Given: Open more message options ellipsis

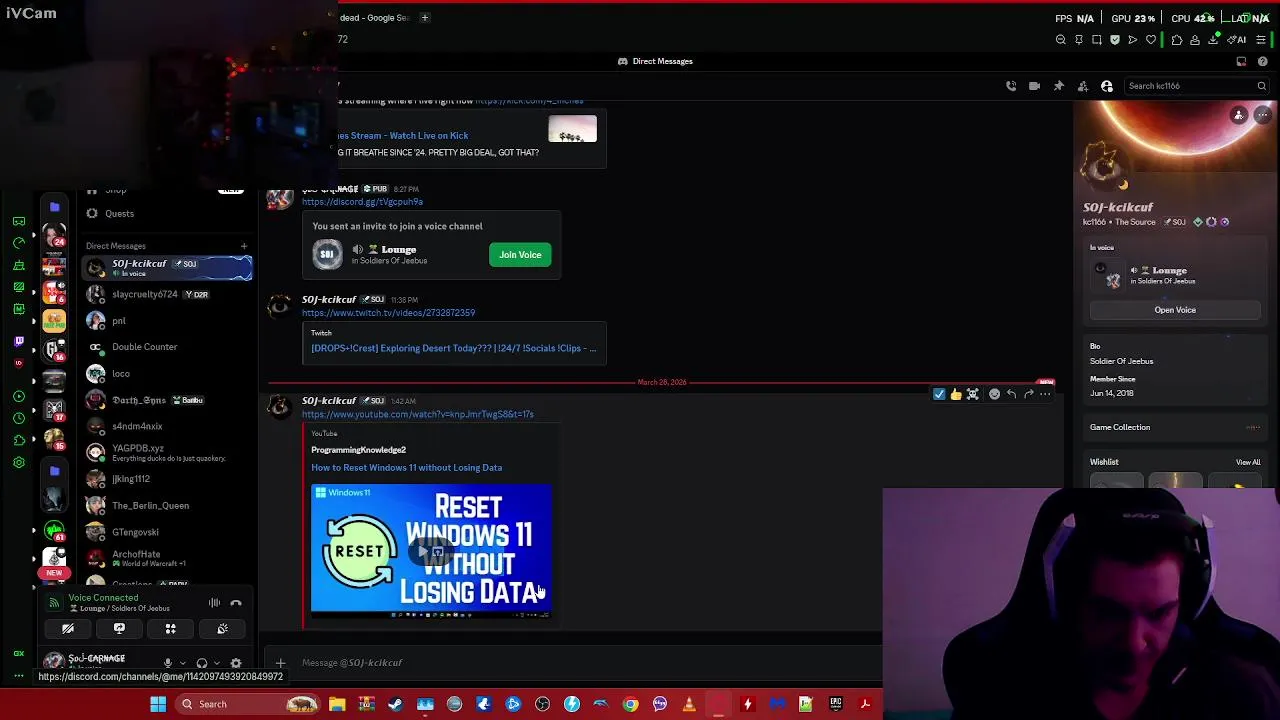Looking at the screenshot, I should click(1045, 395).
